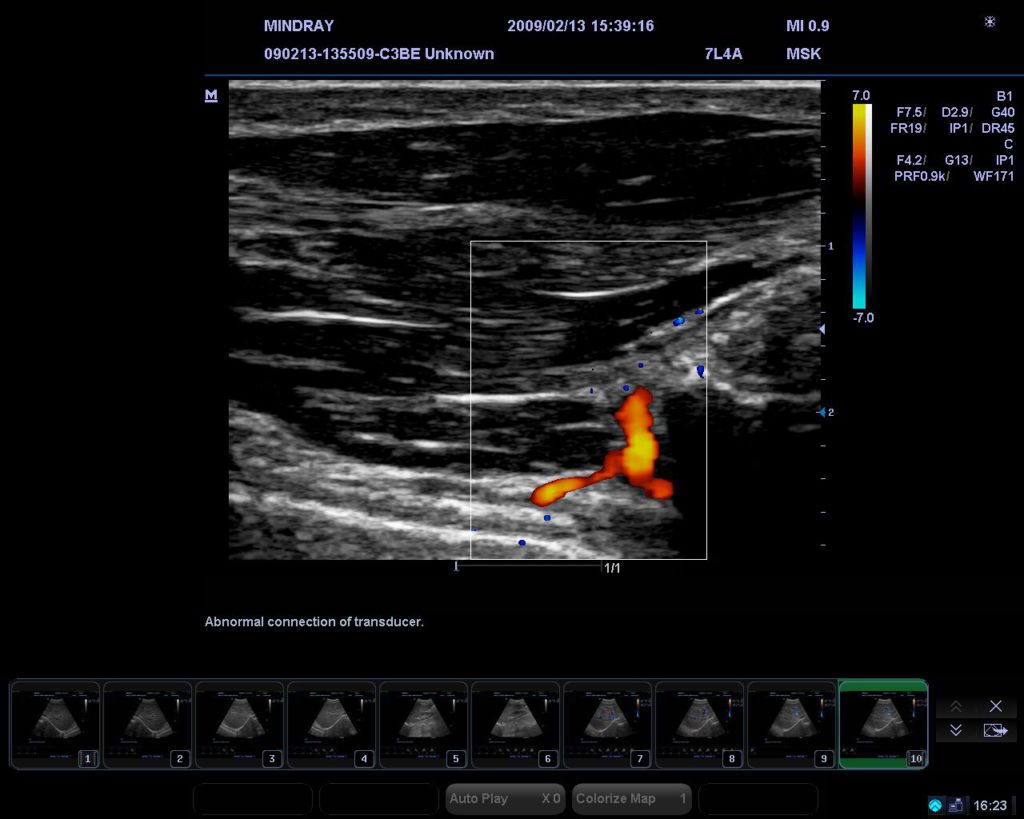
Task: Click the storage device tray icon
Action: coord(956,805)
